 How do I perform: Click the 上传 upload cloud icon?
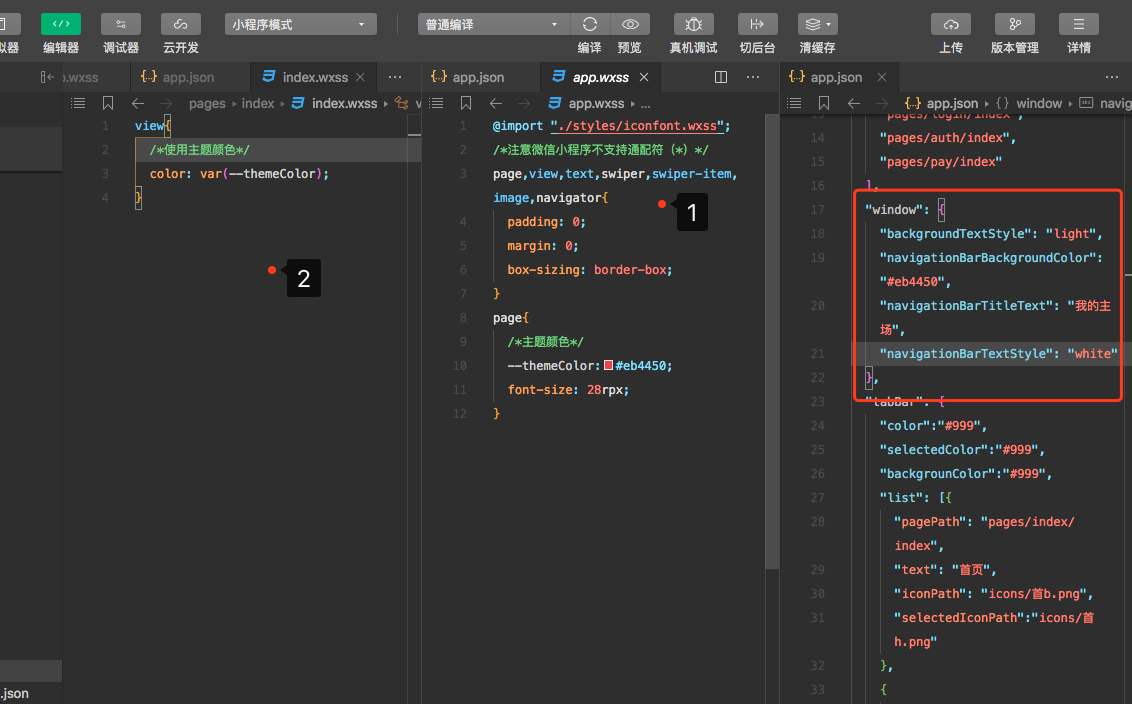coord(951,24)
